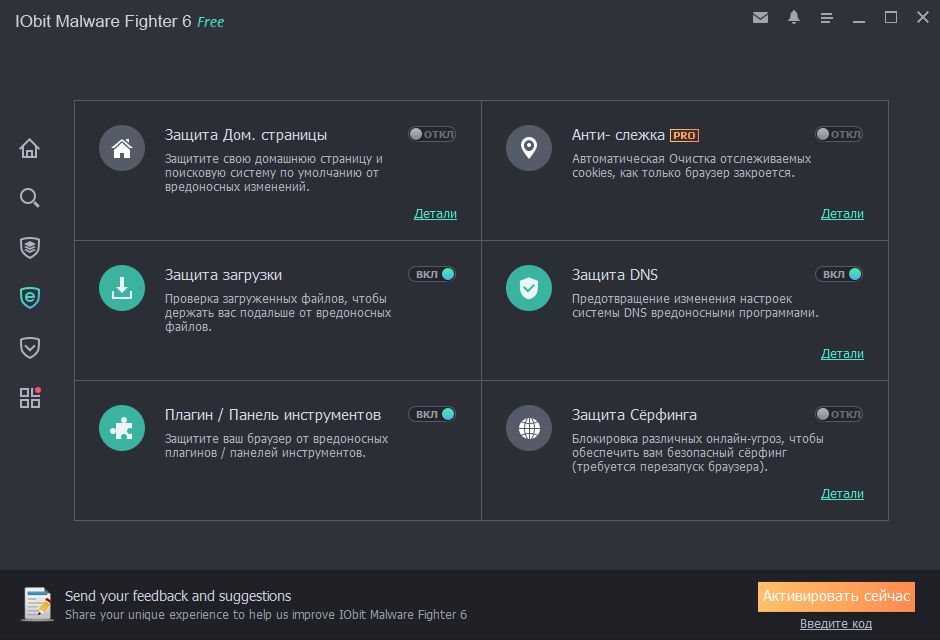Screen dimensions: 940x640
Task: Open notifications via the bell icon
Action: pyautogui.click(x=793, y=17)
